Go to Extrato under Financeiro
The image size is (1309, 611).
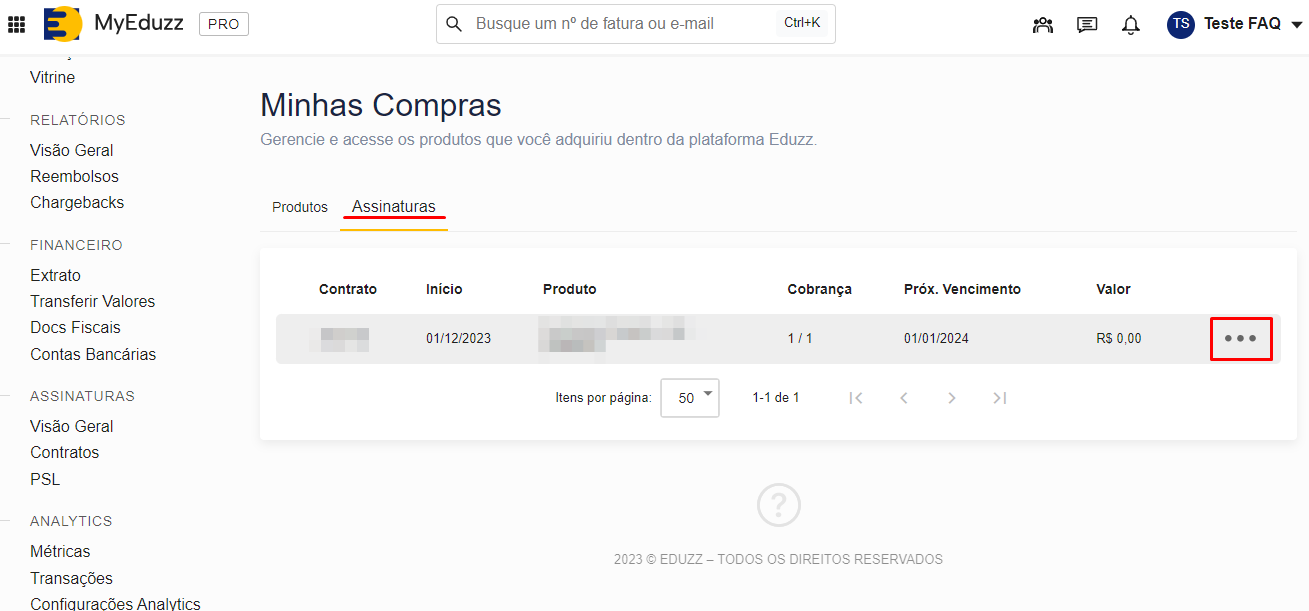point(55,275)
